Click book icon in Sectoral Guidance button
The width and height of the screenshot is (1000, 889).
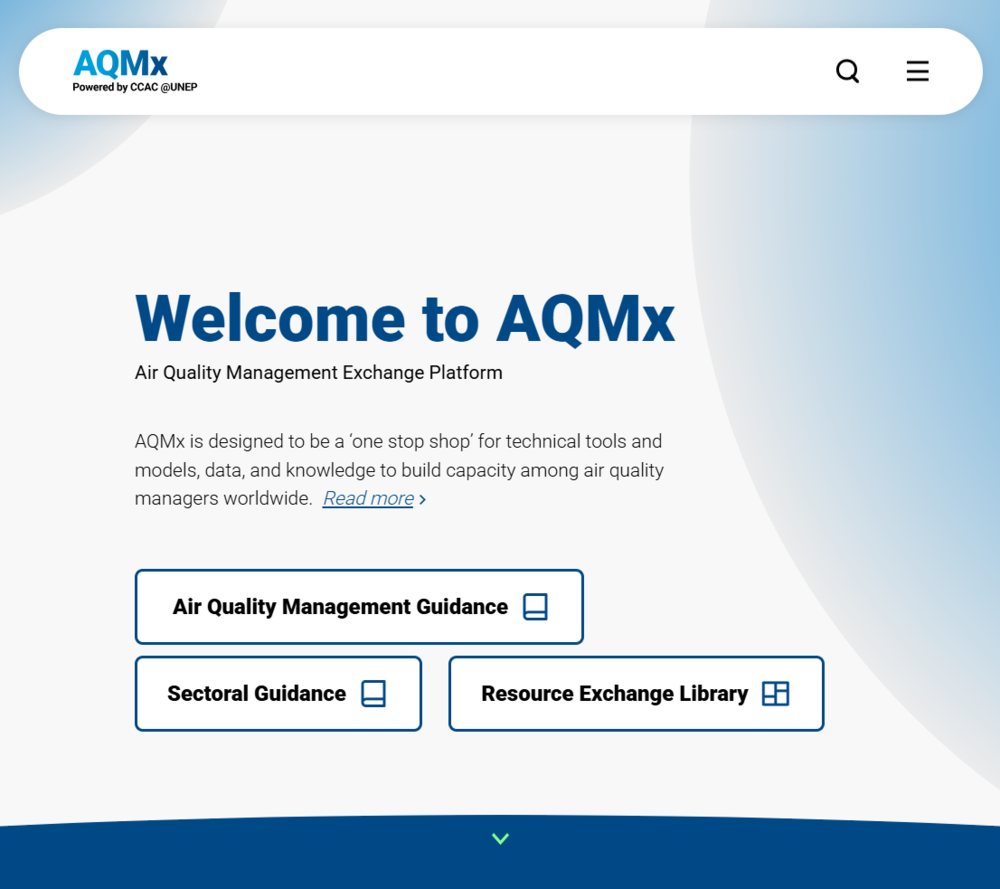pos(373,693)
